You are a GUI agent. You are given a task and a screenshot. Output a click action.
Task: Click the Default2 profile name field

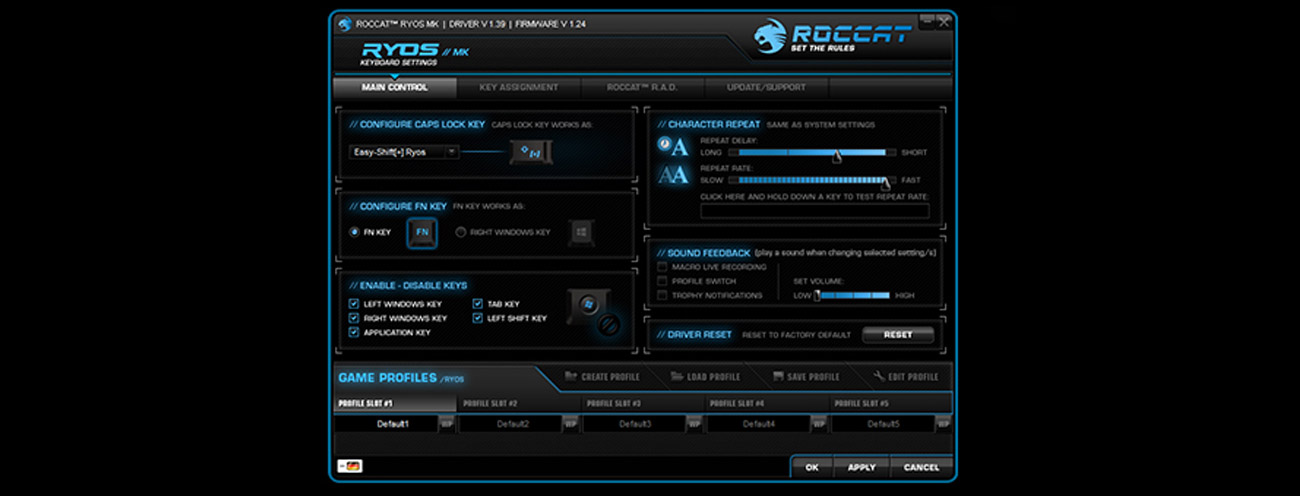click(x=511, y=424)
